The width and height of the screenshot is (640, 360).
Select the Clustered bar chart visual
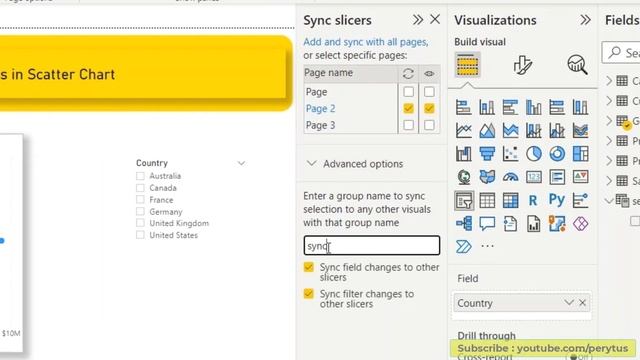510,107
